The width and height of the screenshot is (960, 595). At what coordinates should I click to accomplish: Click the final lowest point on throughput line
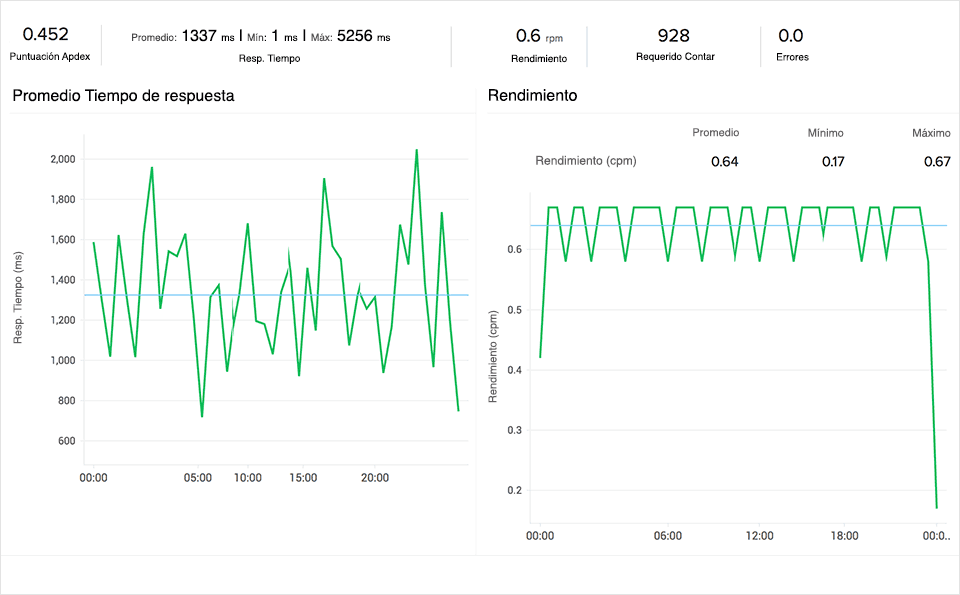(937, 508)
